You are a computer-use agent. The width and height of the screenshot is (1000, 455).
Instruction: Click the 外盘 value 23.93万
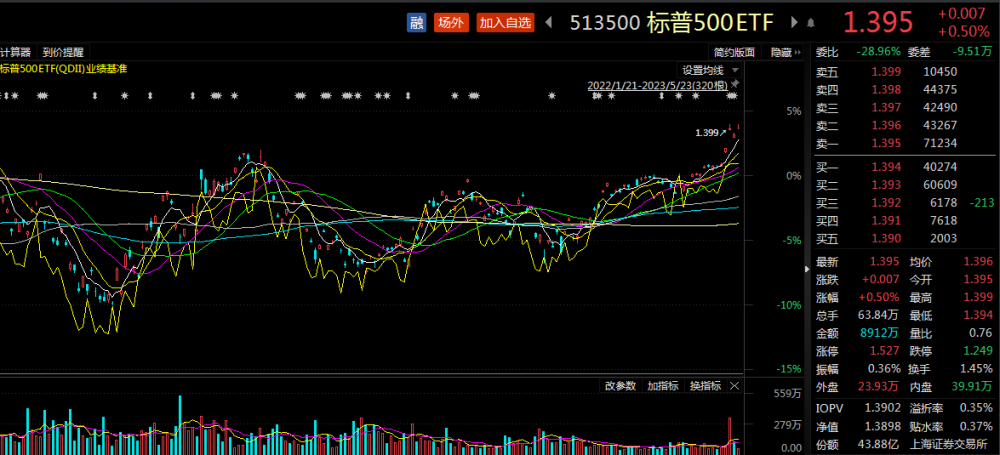click(879, 387)
